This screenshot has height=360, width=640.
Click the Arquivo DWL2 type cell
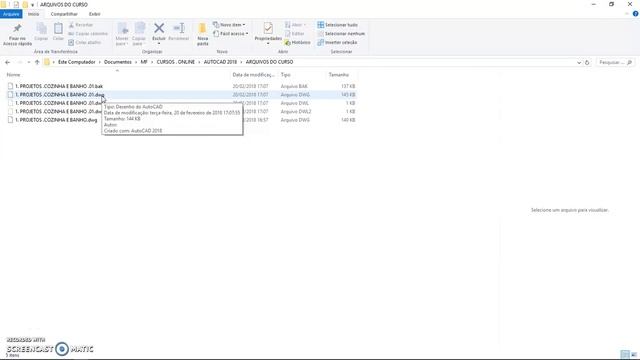(x=296, y=111)
